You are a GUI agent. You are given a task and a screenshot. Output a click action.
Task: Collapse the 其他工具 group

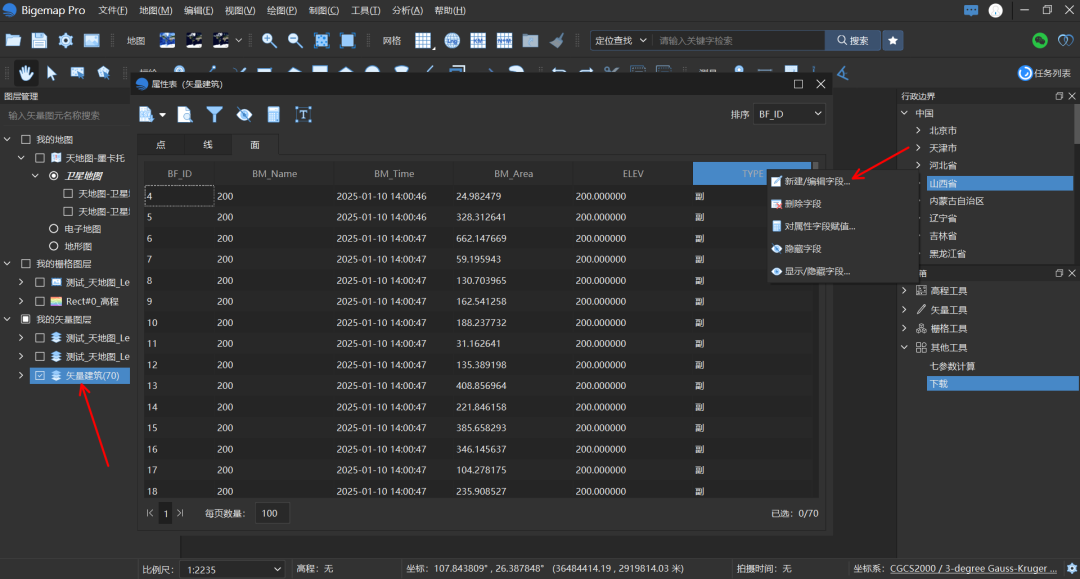click(904, 348)
